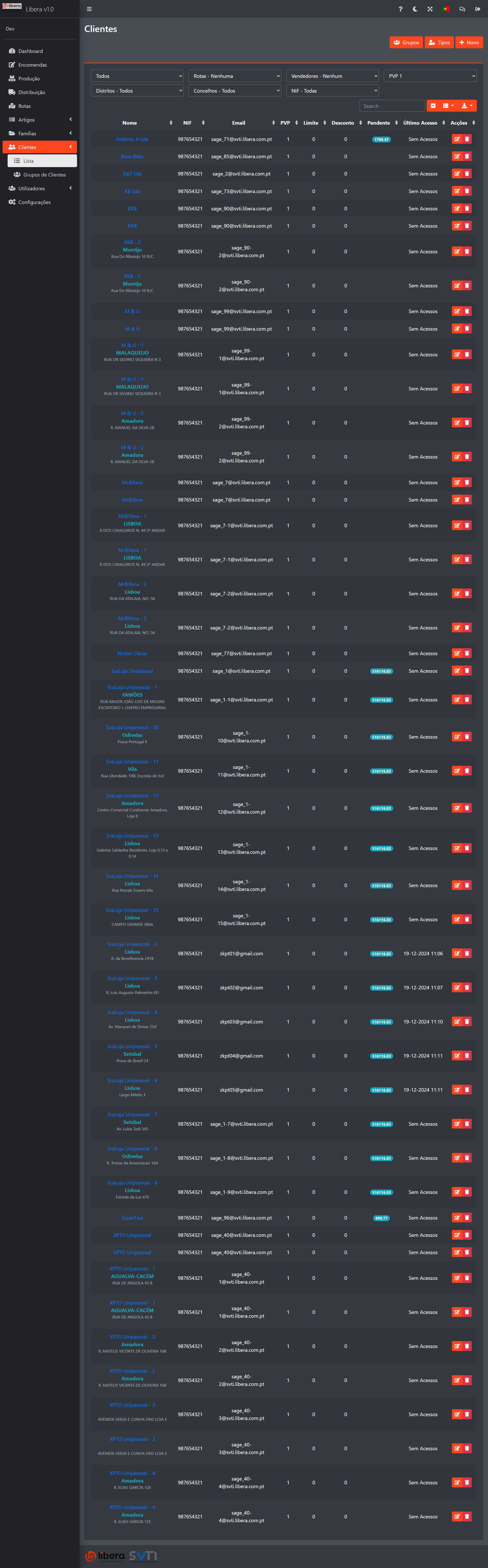The image size is (488, 1568).
Task: Toggle the sidebar hamburger menu
Action: (x=89, y=9)
